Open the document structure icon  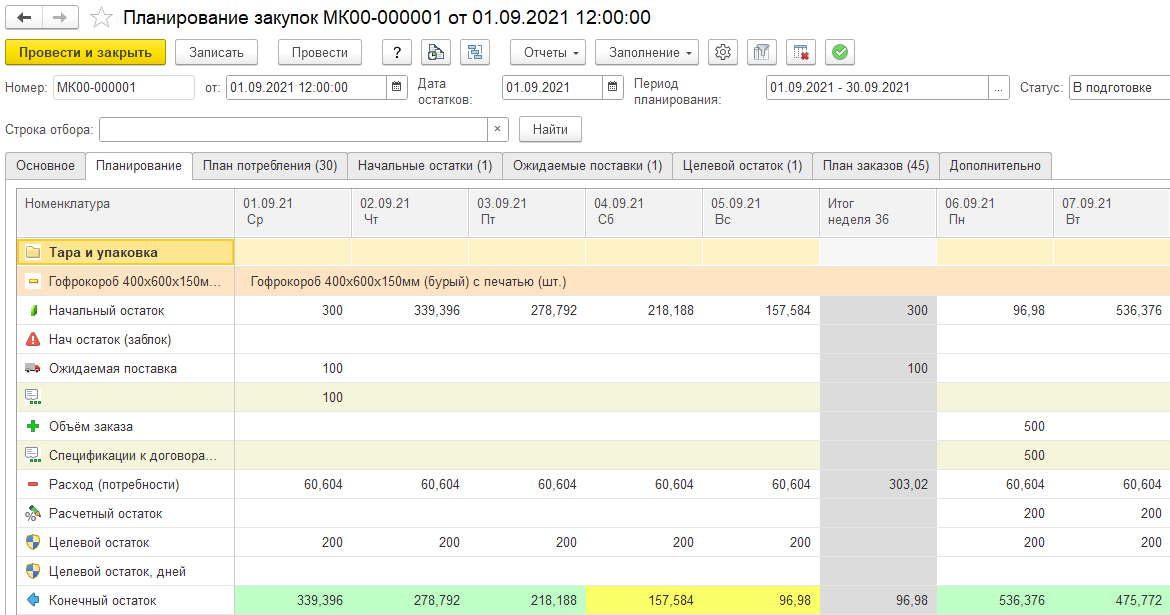pos(475,52)
